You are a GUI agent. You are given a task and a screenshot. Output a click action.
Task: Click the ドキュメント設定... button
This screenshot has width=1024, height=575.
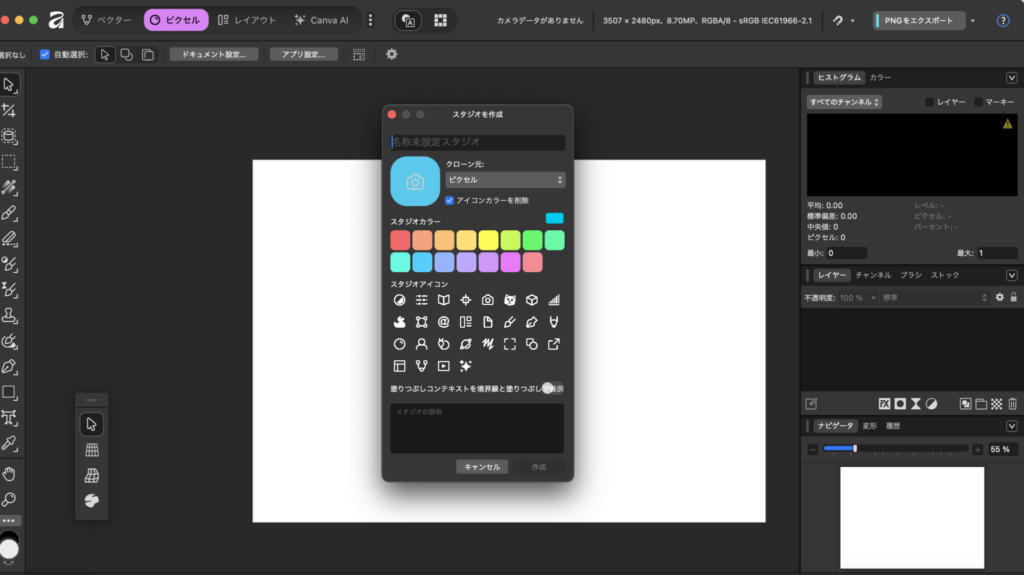click(x=214, y=54)
